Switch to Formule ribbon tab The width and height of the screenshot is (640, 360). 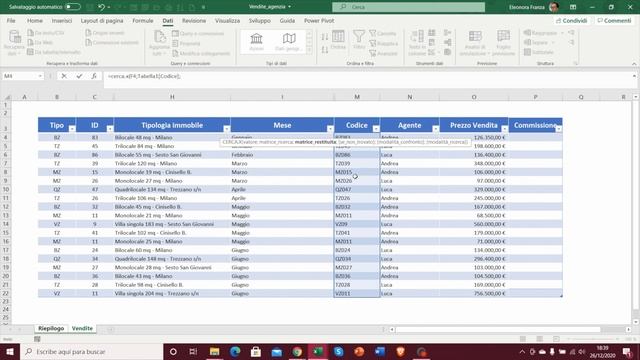(x=143, y=20)
